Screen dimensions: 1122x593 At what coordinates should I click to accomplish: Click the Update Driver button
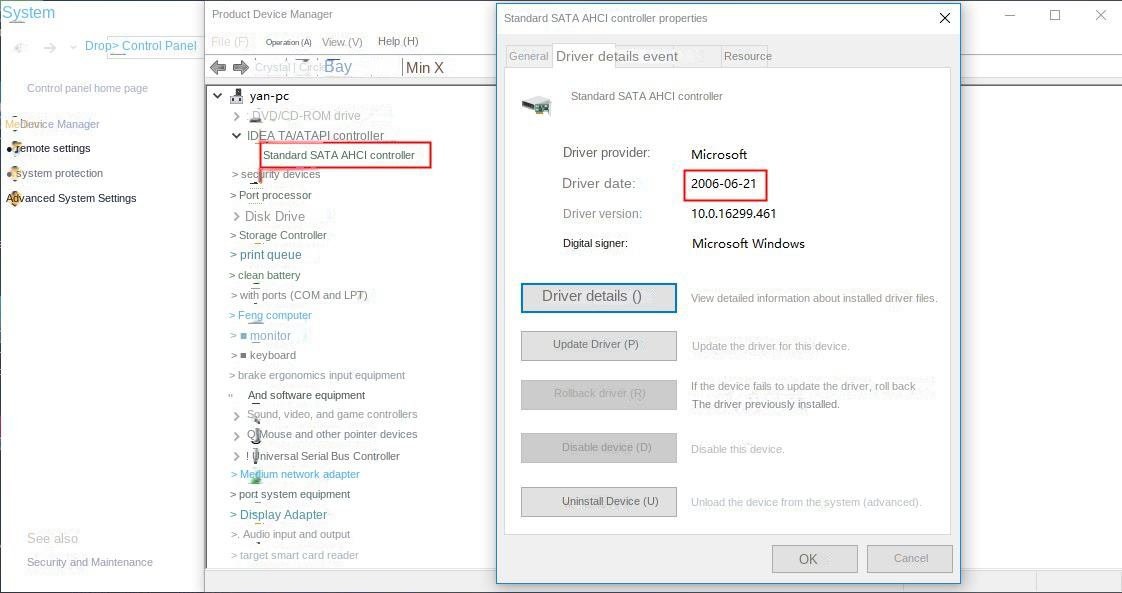(x=598, y=345)
